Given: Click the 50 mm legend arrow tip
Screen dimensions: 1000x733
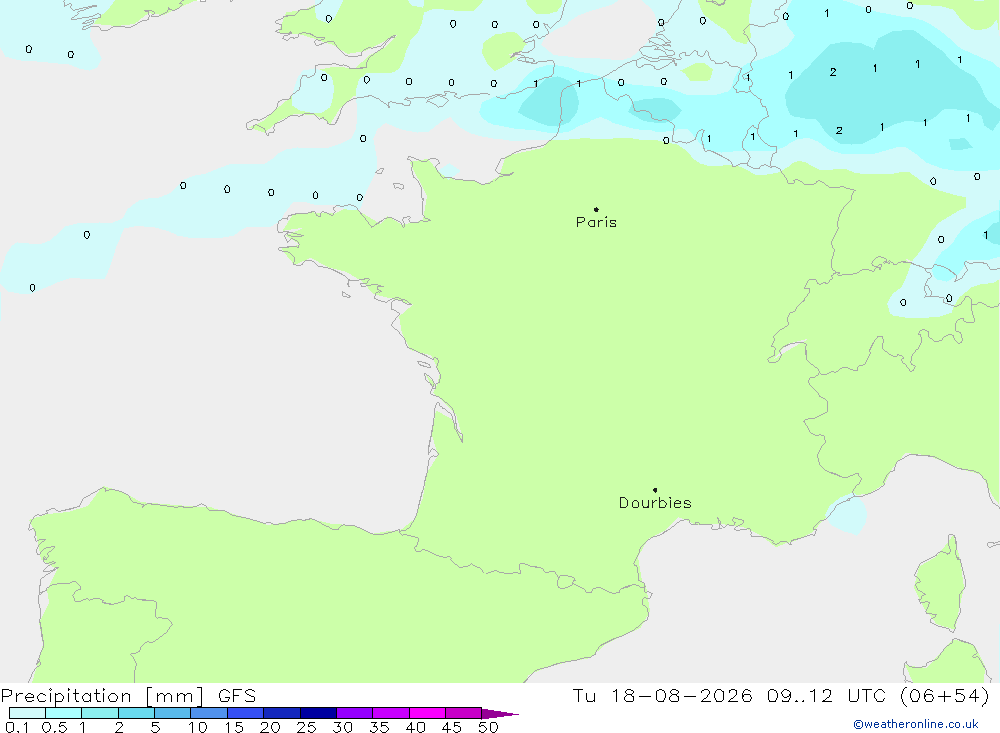Looking at the screenshot, I should coord(501,713).
